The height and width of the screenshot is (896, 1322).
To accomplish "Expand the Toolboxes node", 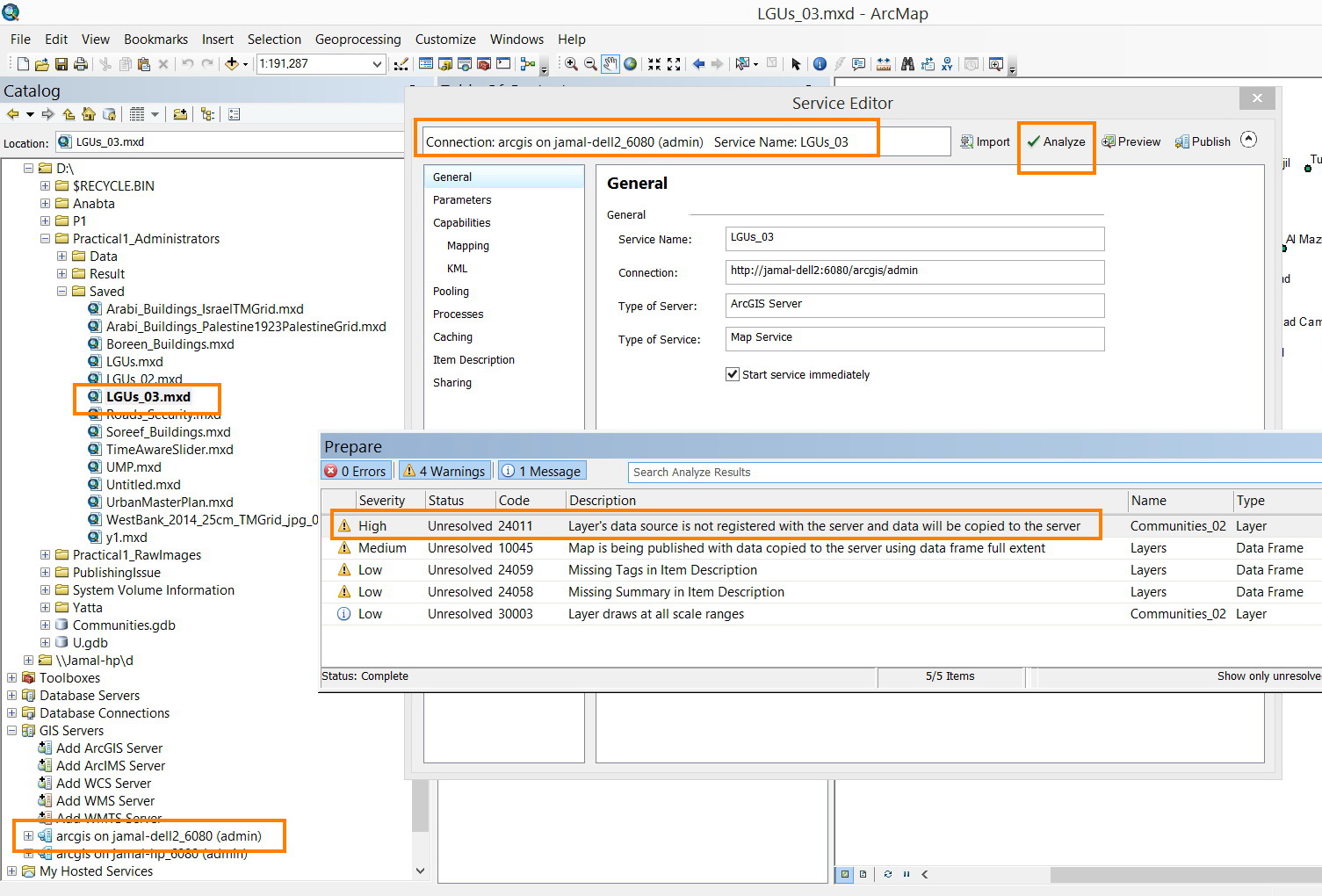I will 11,677.
